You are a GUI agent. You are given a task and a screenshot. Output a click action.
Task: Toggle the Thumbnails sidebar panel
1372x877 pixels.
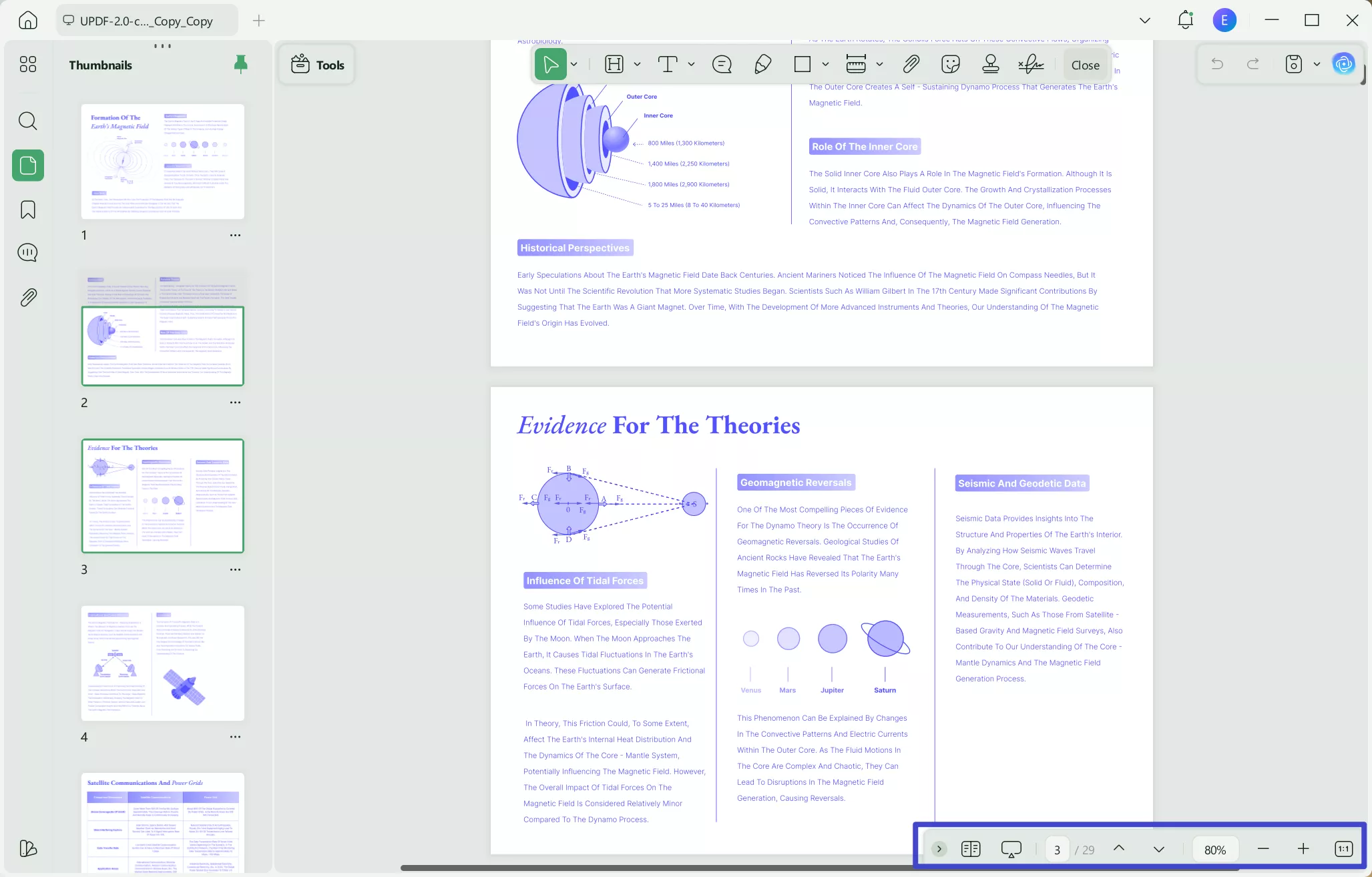[x=28, y=166]
